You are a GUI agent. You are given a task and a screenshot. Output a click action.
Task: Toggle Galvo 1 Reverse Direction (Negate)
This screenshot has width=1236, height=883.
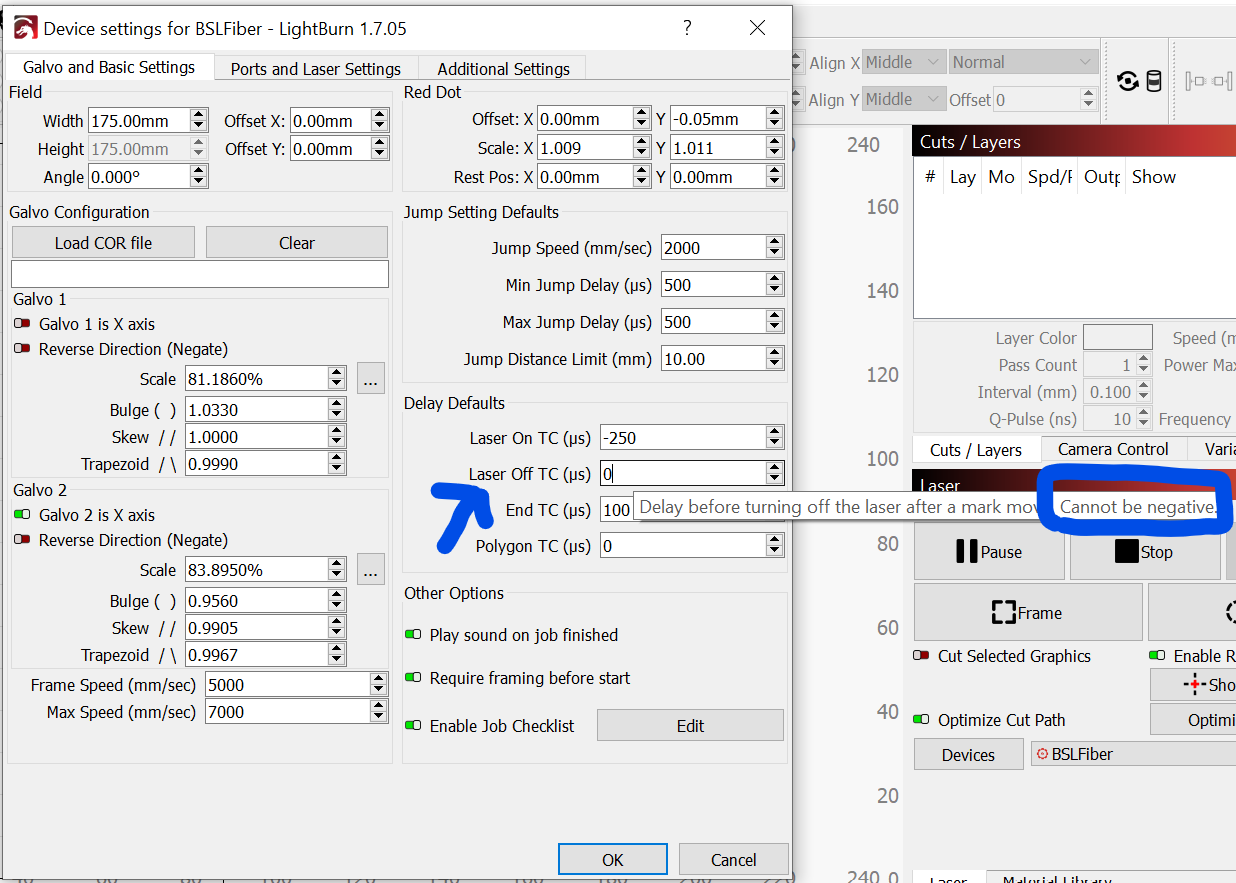(22, 349)
